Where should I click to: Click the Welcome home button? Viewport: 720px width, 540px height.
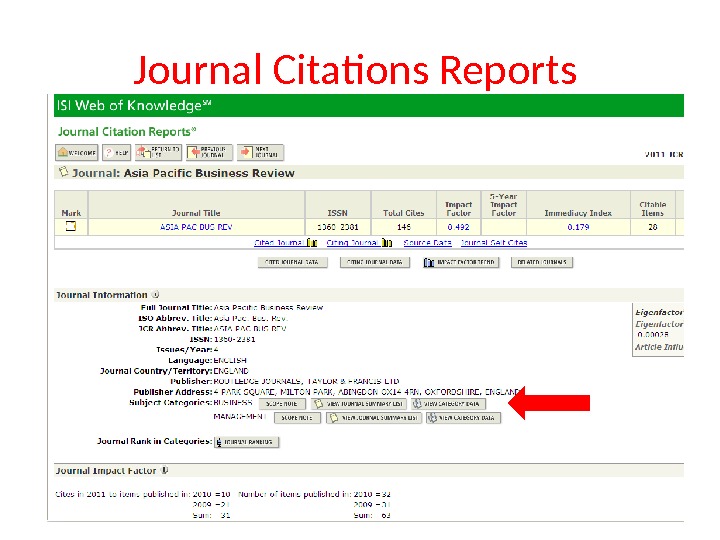(77, 152)
